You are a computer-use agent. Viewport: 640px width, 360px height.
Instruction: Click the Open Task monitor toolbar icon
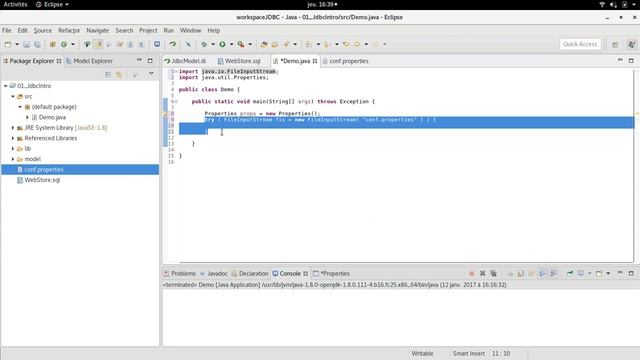click(157, 44)
